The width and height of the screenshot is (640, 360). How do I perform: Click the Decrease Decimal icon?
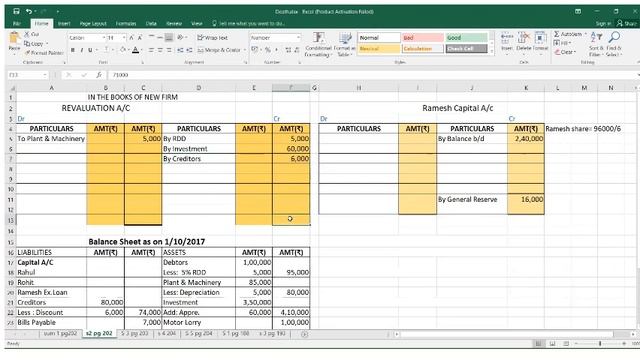[x=297, y=50]
